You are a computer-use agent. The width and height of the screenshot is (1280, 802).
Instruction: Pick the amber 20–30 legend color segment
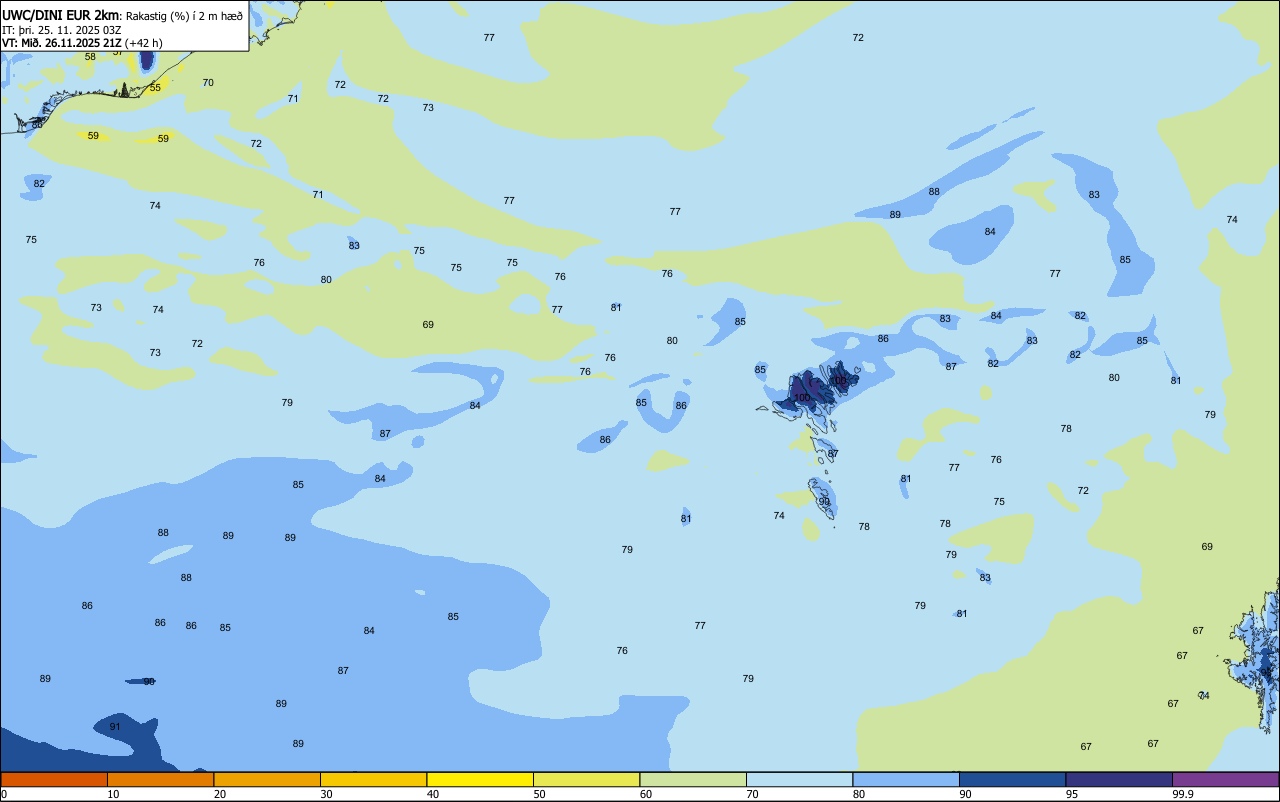tap(267, 779)
